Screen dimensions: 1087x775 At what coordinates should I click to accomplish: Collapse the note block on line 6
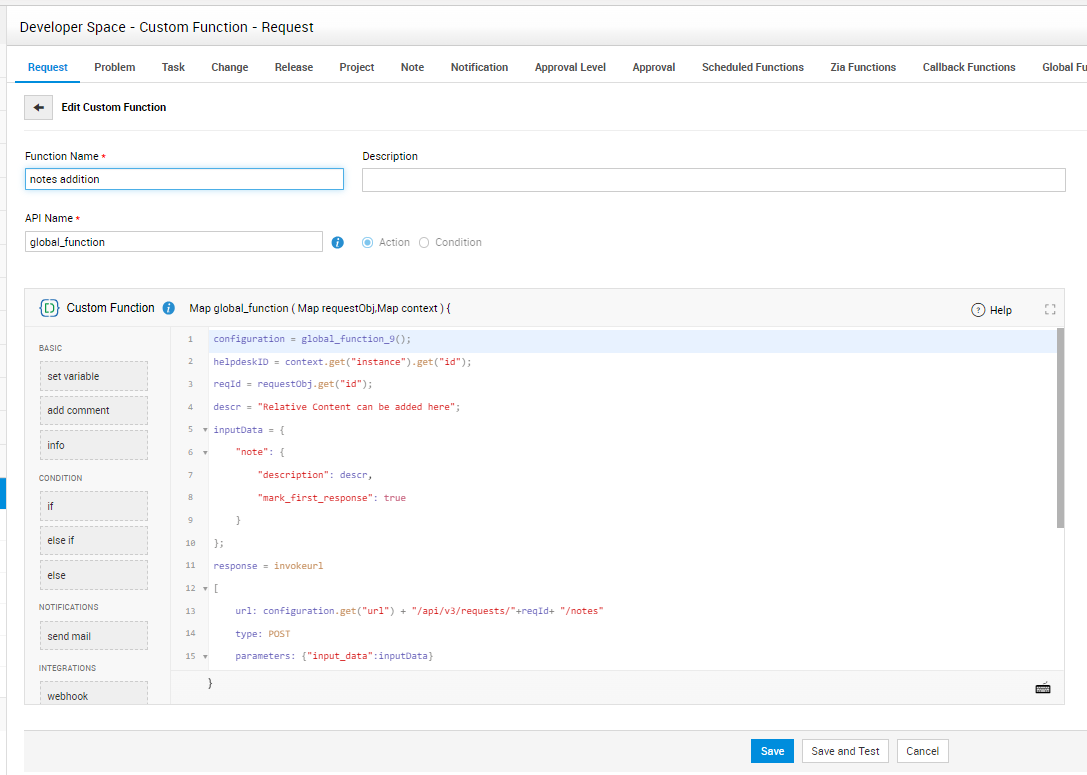tap(205, 452)
